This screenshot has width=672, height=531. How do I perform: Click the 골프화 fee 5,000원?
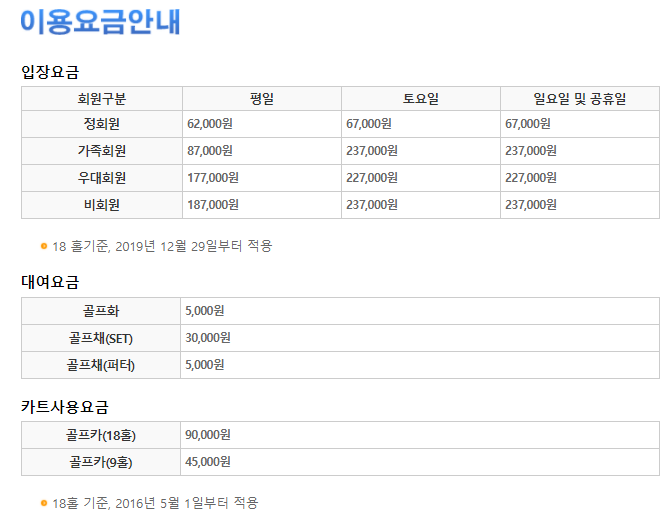(205, 311)
